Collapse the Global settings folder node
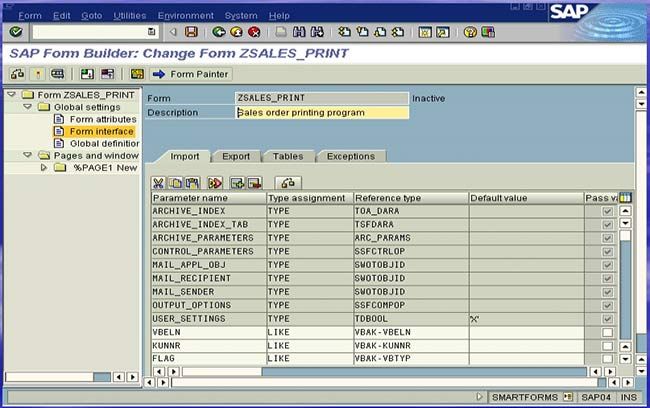Screen dimensions: 650x408 coord(27,107)
